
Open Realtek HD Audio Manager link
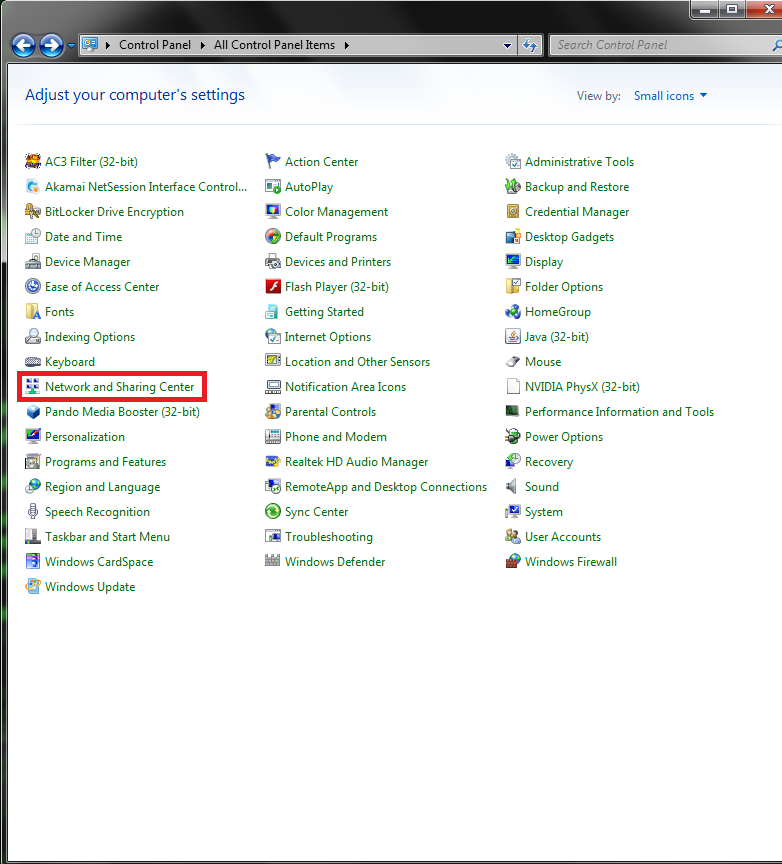[356, 462]
